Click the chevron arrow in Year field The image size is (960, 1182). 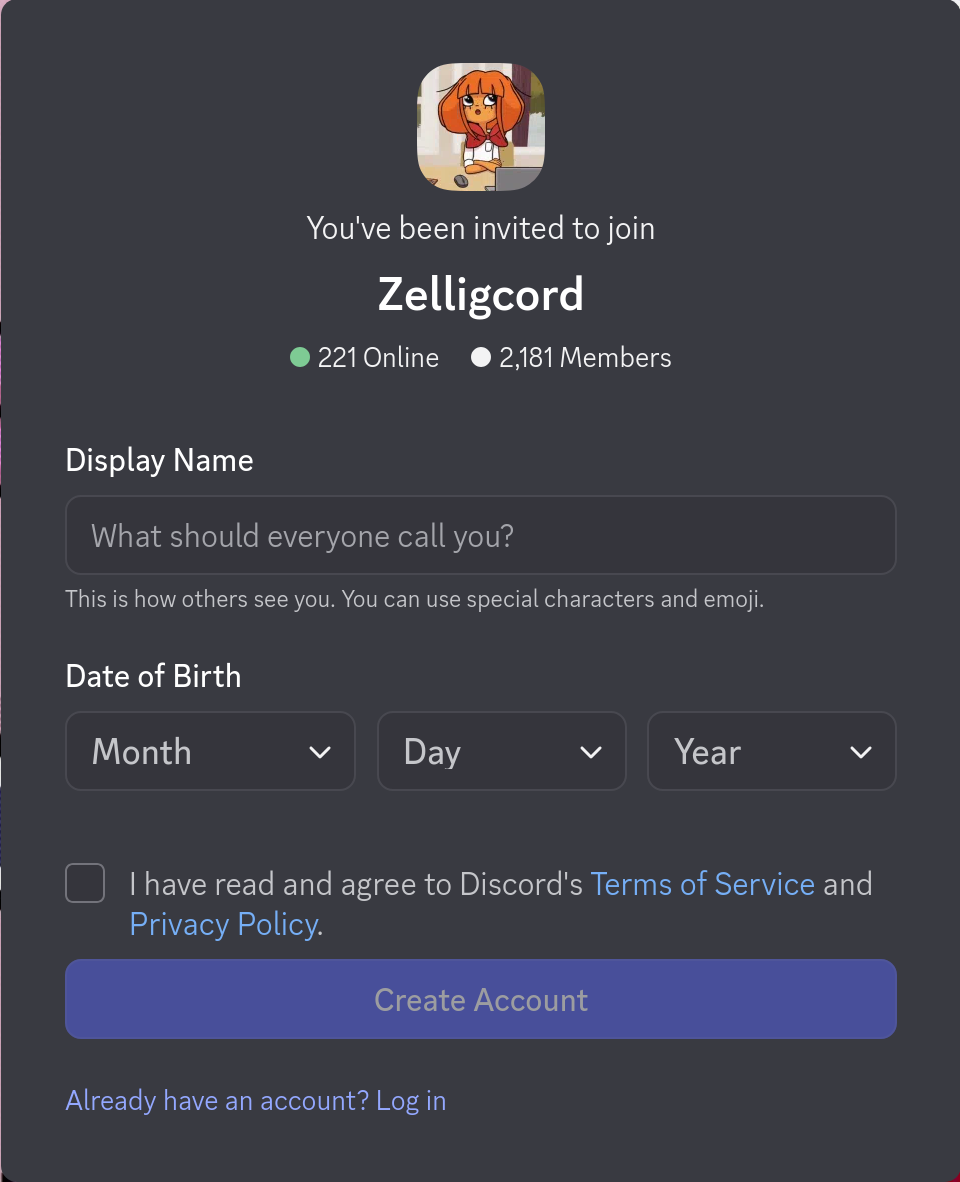pos(861,752)
